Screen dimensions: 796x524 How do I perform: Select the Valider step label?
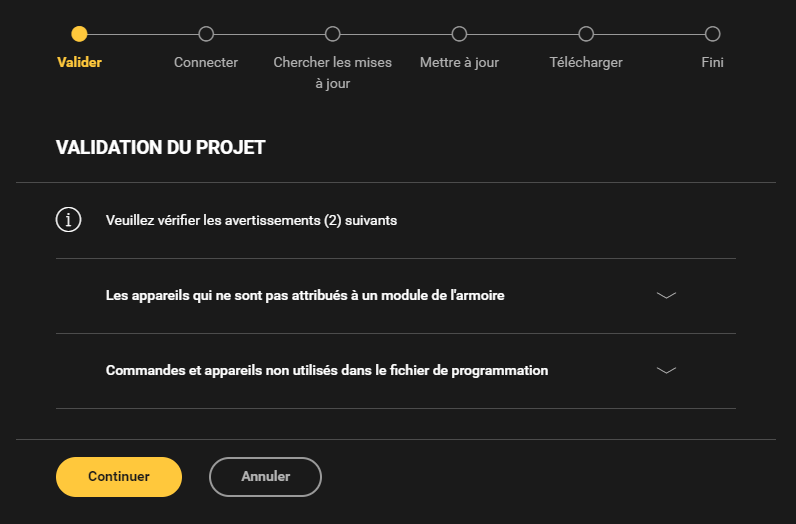pyautogui.click(x=80, y=63)
